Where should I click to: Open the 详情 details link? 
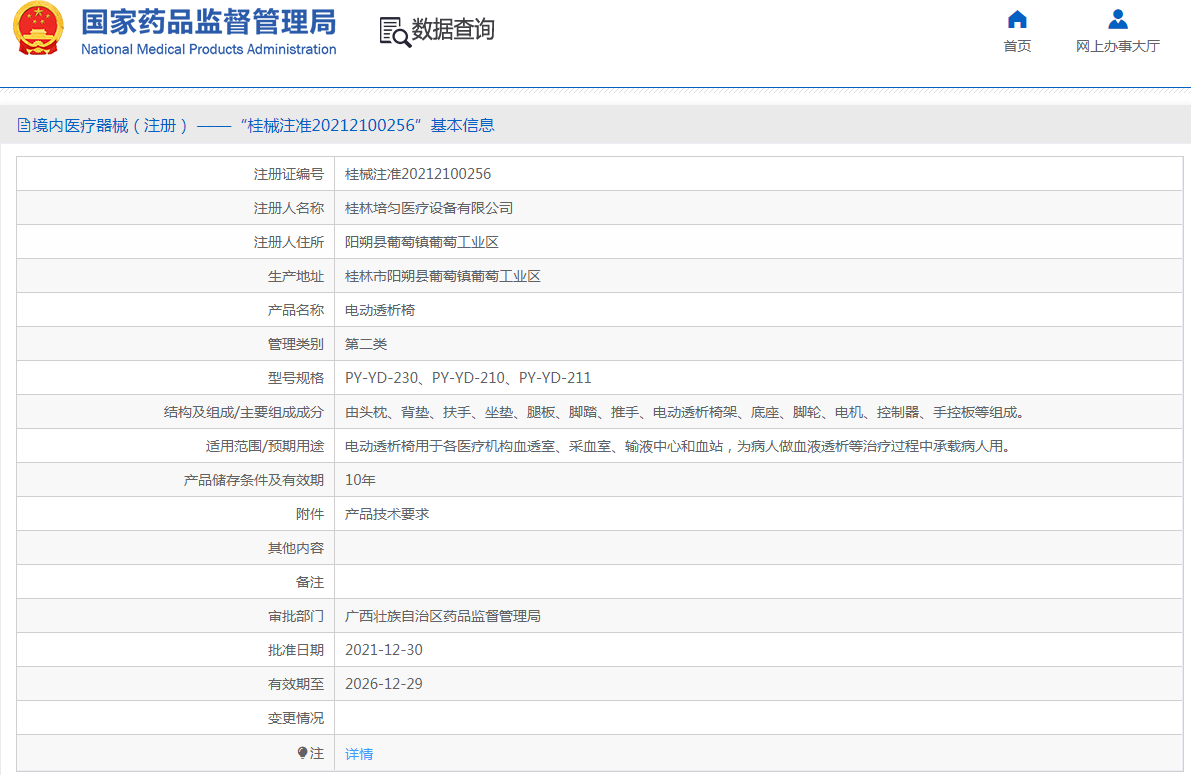(x=359, y=754)
